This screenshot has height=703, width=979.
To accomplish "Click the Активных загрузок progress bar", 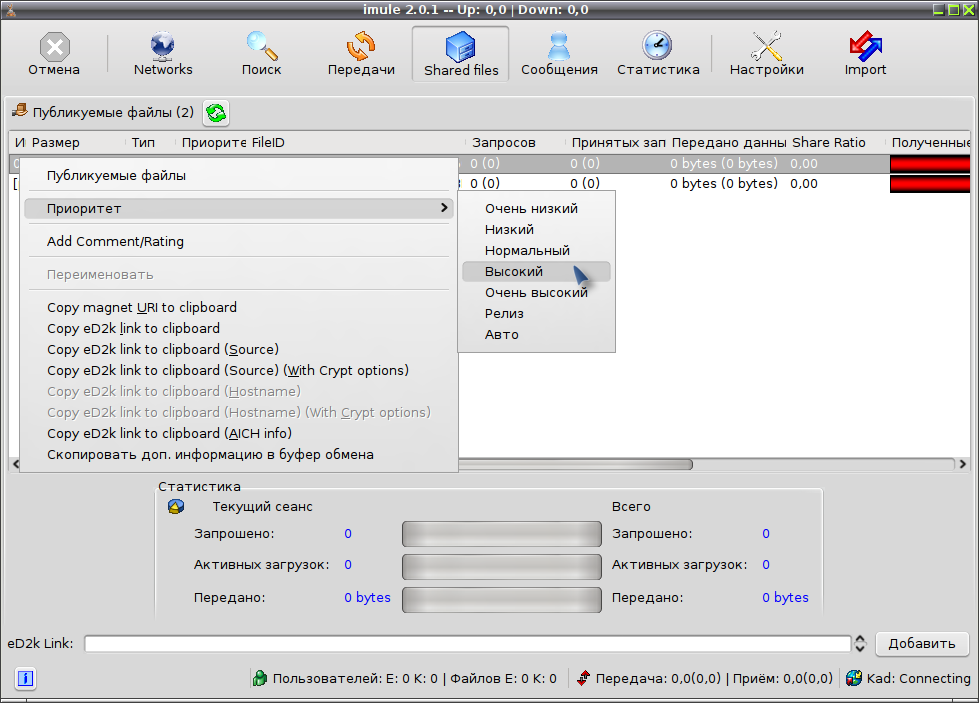I will tap(501, 566).
